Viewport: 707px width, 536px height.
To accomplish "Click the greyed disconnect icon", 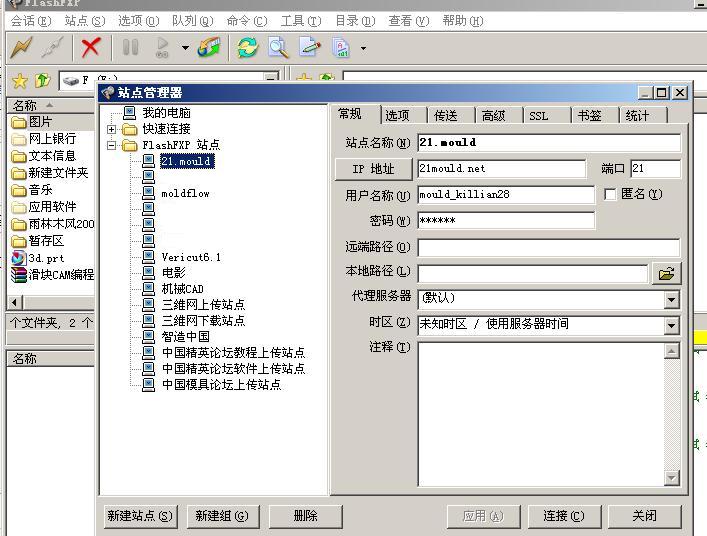I will pyautogui.click(x=52, y=47).
